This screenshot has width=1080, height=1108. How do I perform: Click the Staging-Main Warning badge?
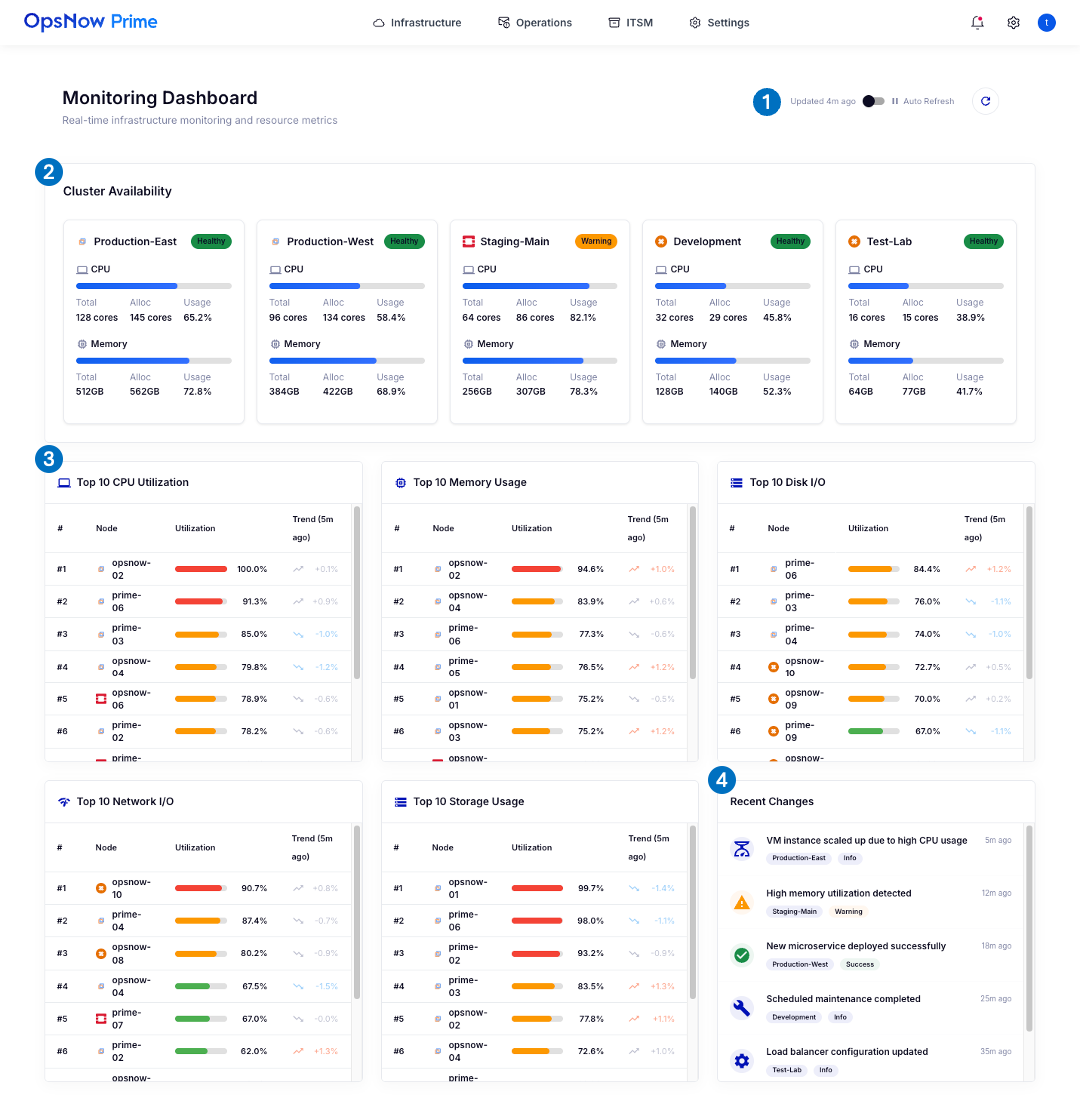point(596,242)
